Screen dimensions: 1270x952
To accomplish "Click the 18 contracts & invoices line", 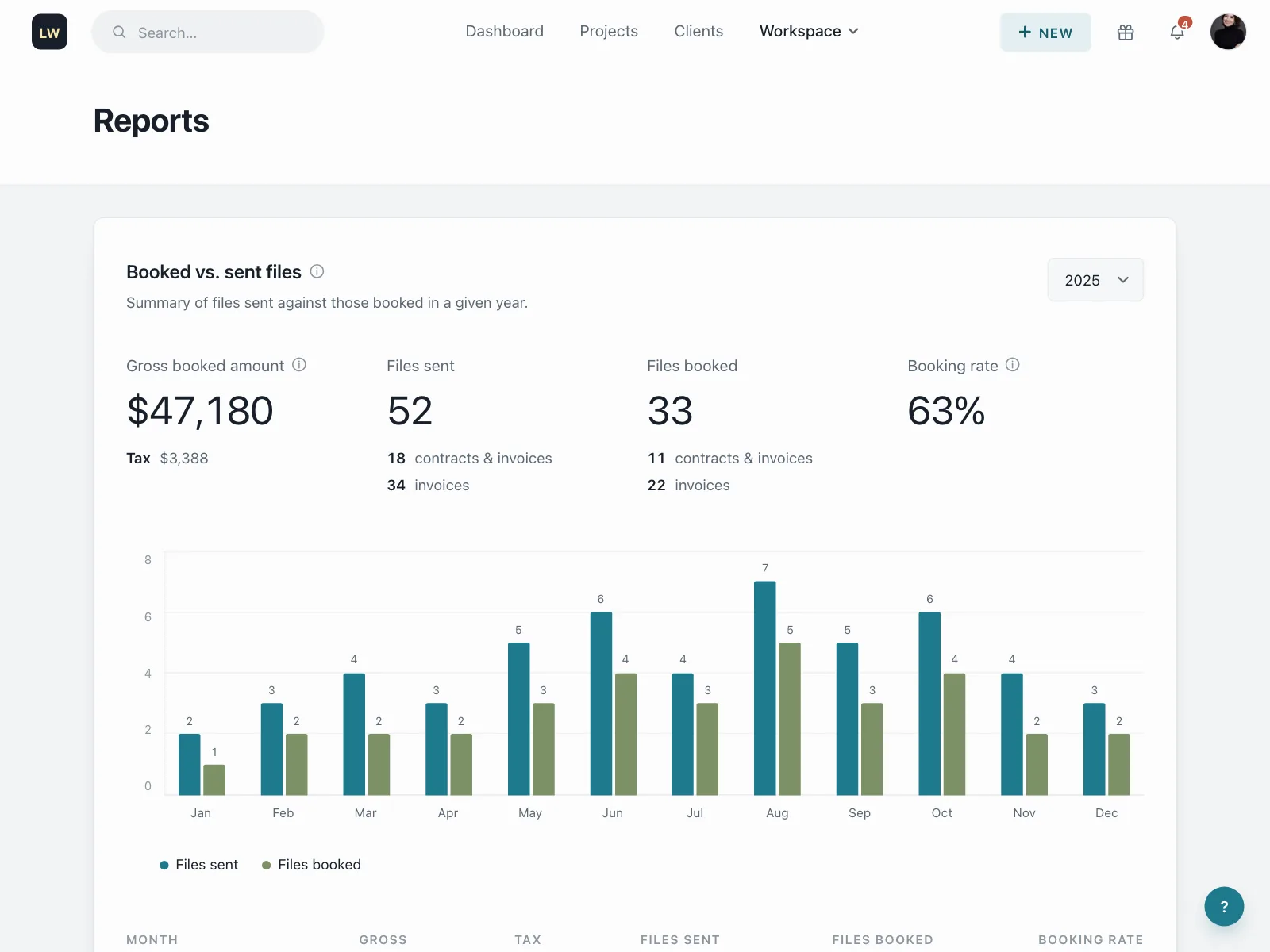I will 470,459.
